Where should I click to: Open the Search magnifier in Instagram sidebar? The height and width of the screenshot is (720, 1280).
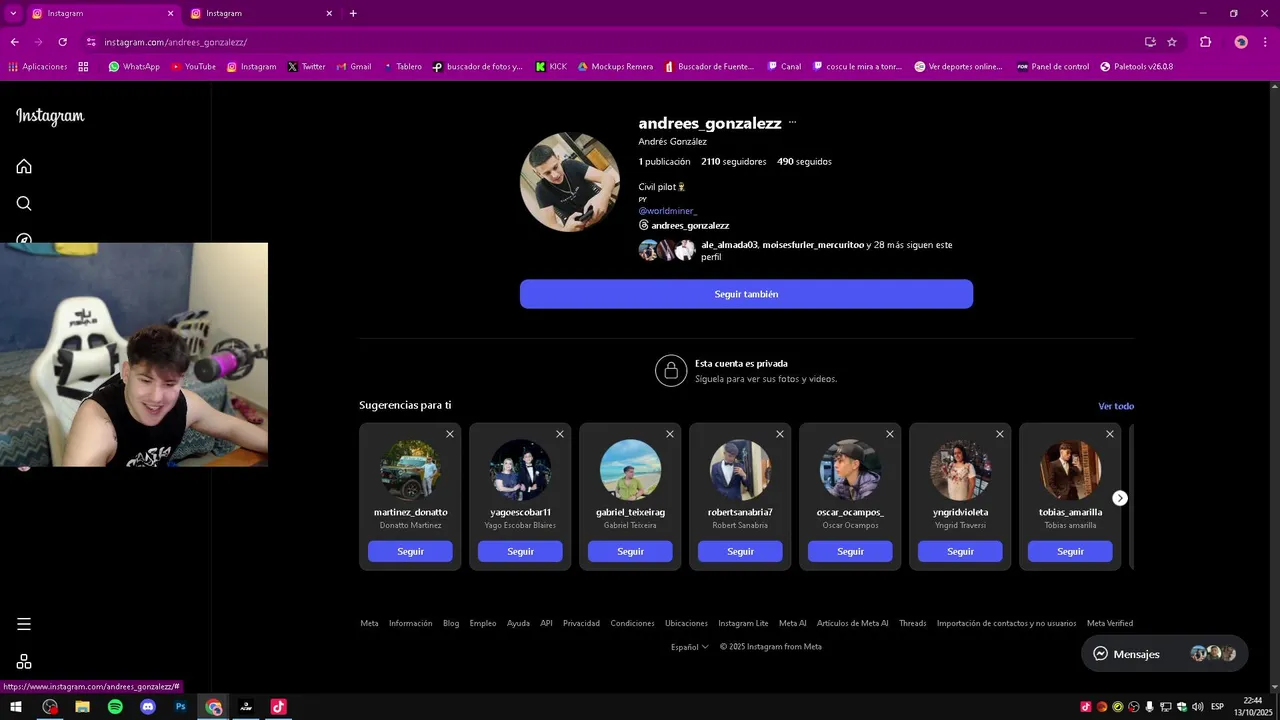pos(24,203)
